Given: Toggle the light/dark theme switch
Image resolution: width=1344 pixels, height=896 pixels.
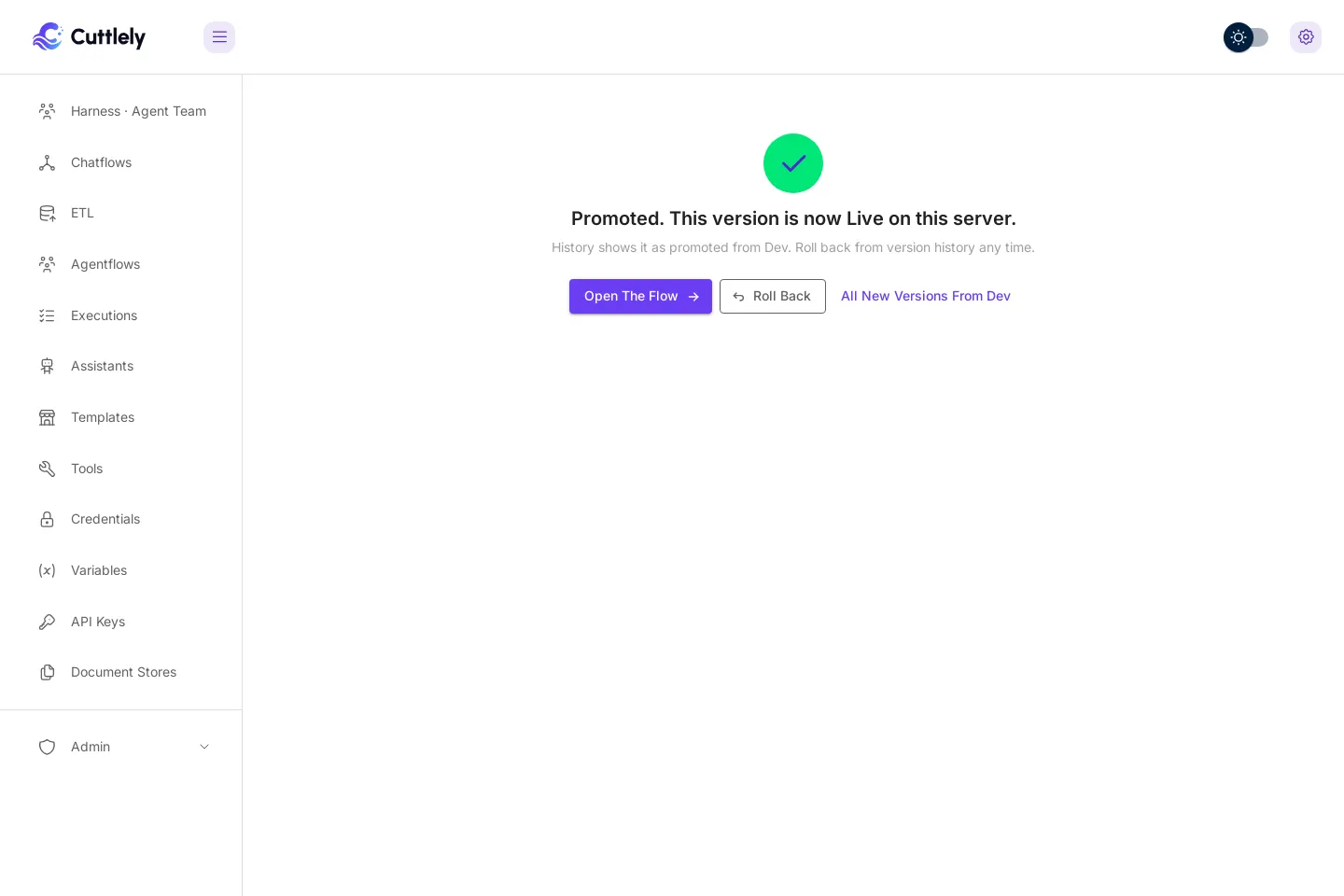Looking at the screenshot, I should click(x=1246, y=37).
